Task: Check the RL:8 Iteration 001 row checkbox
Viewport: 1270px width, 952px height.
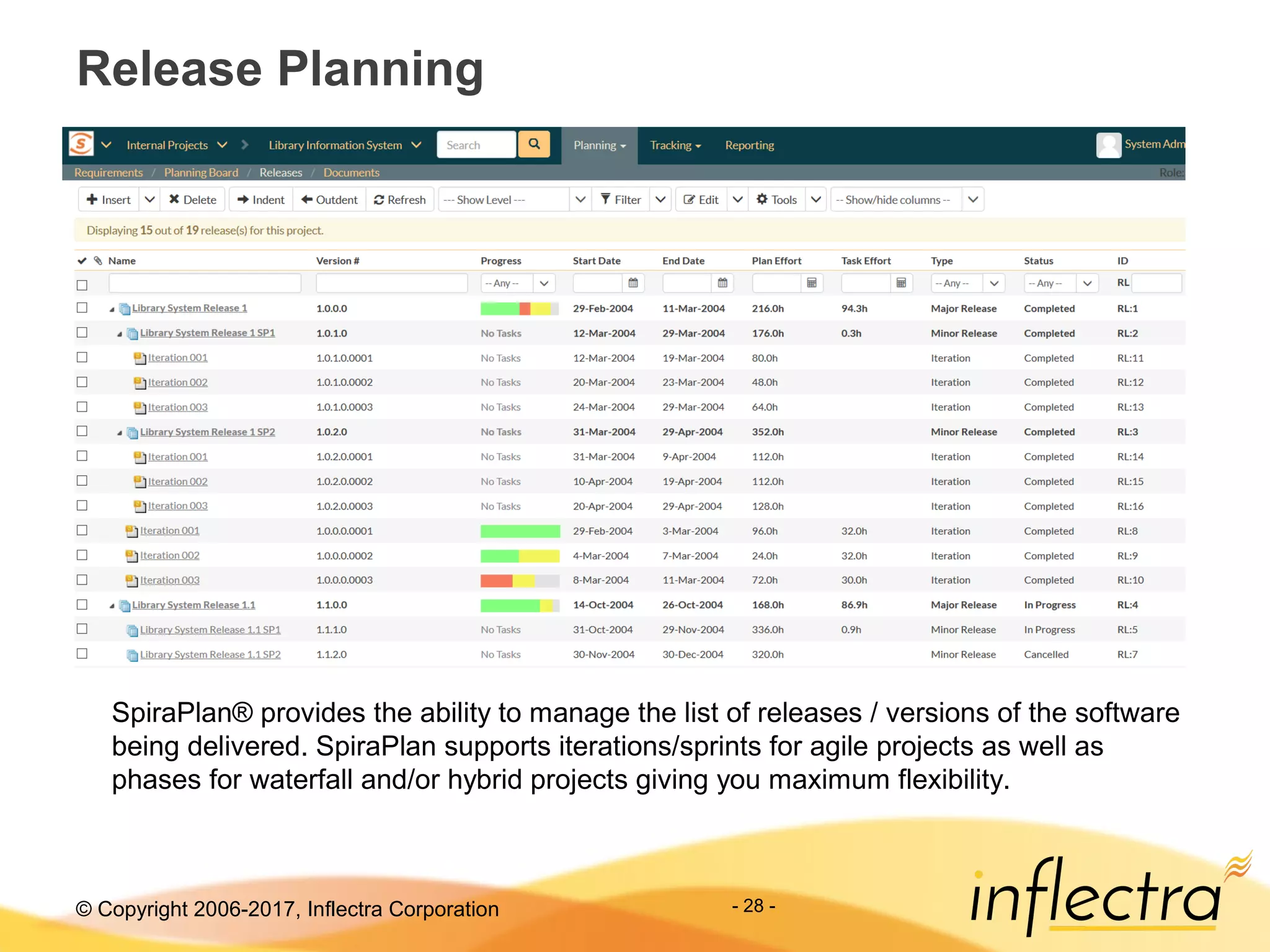Action: (x=82, y=530)
